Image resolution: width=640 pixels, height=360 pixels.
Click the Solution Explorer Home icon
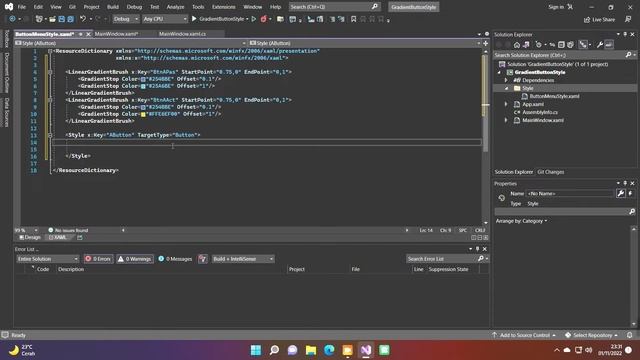coord(517,45)
